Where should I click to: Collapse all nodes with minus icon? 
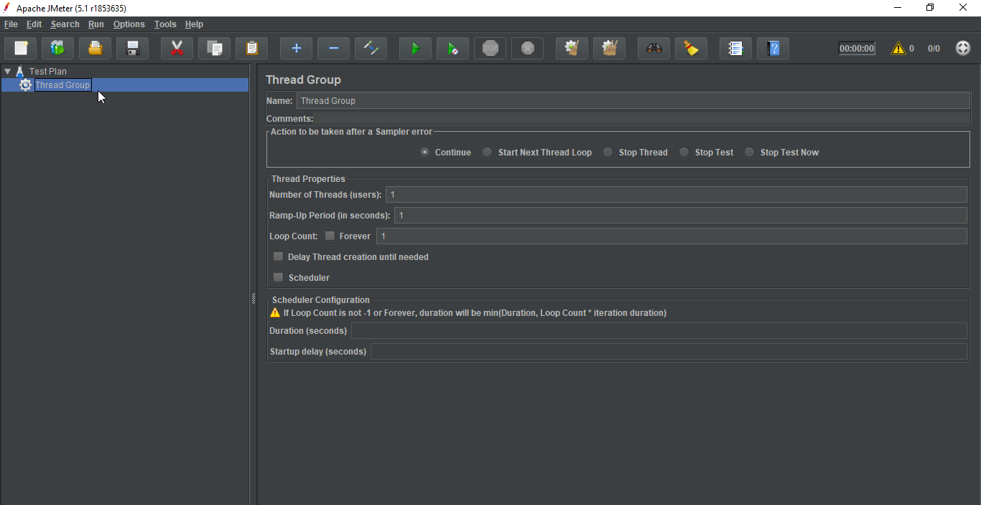334,48
